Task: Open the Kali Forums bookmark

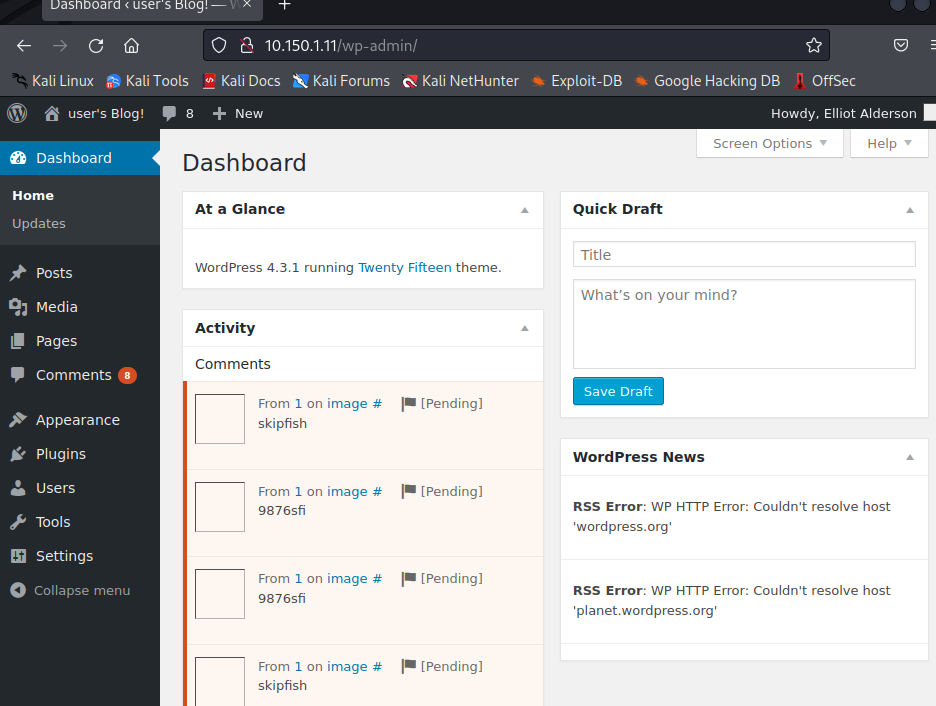Action: coord(341,81)
